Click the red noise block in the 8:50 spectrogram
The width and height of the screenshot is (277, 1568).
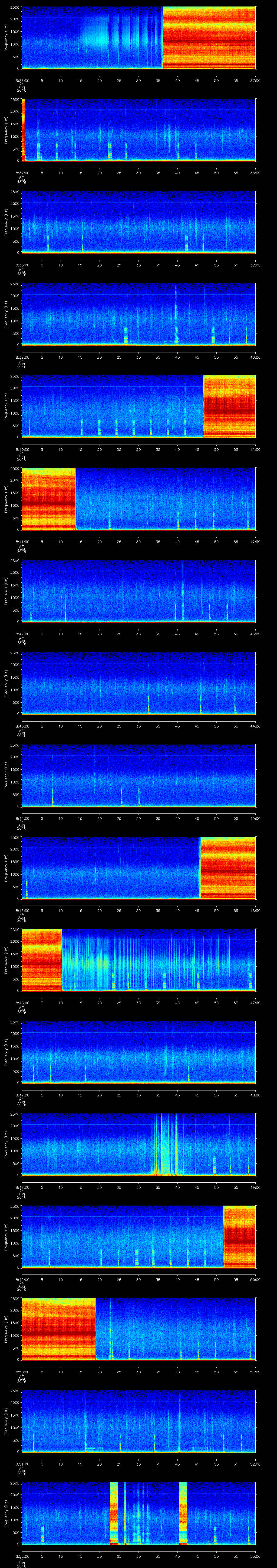pos(58,1329)
